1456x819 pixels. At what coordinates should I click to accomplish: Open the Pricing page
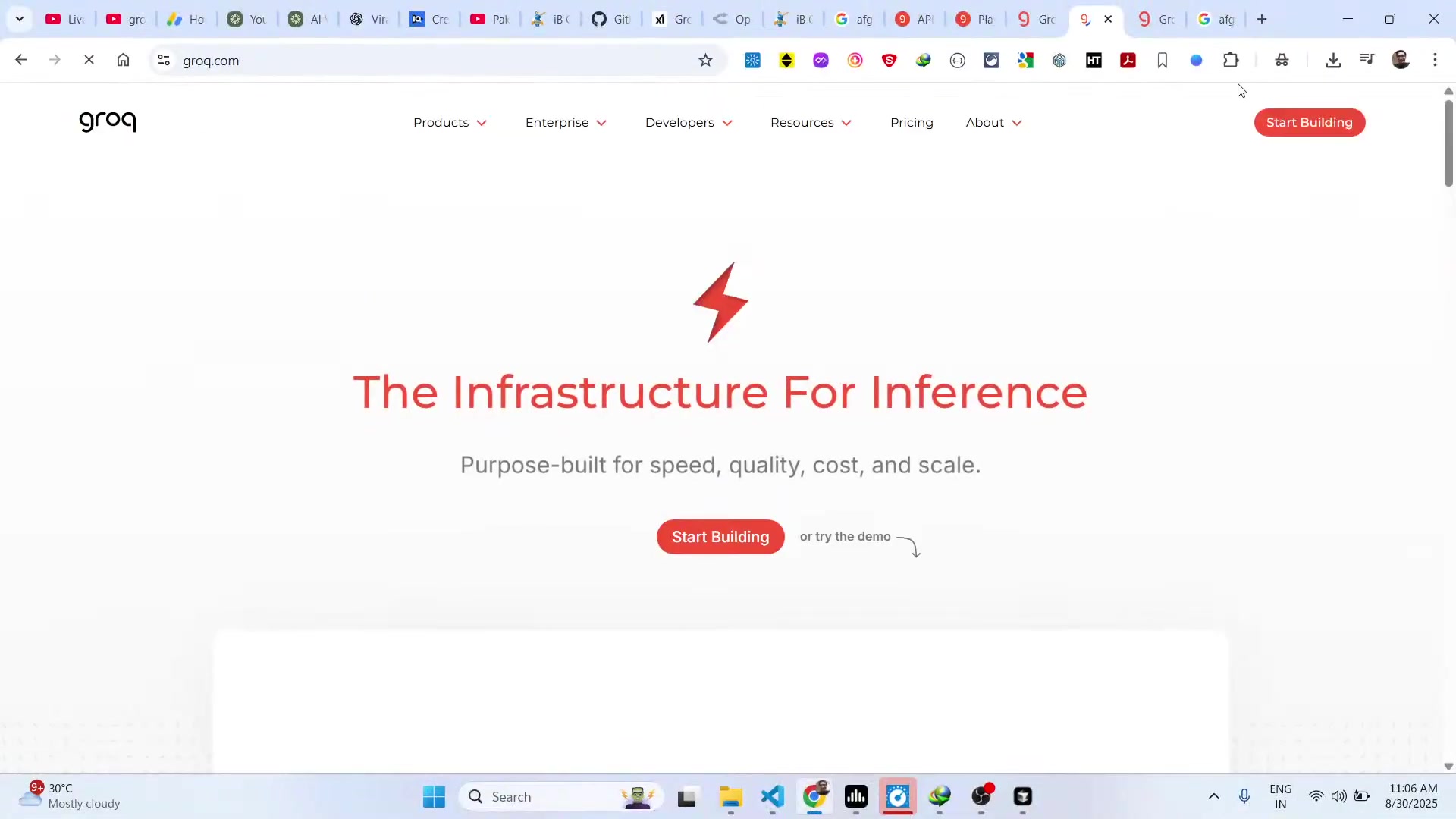click(x=912, y=122)
